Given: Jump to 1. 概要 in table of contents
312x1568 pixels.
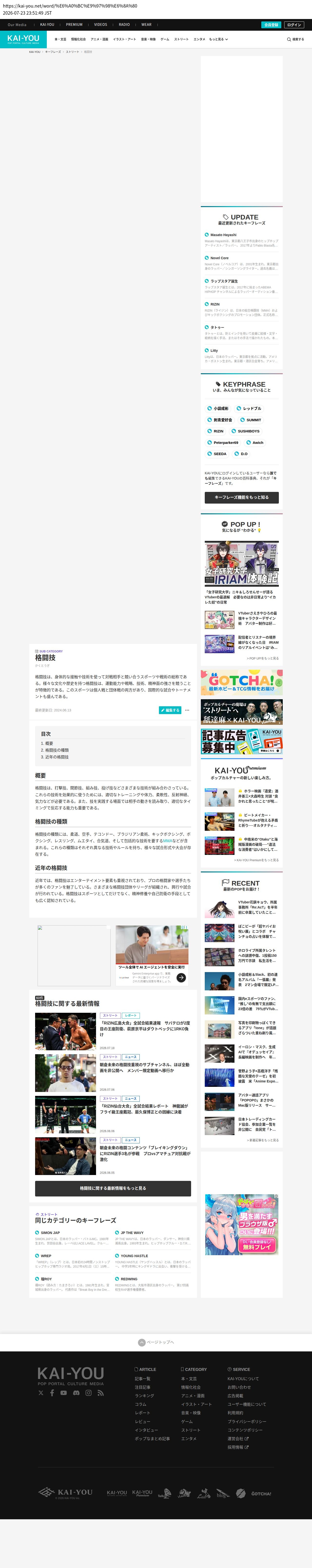Looking at the screenshot, I should tap(47, 743).
